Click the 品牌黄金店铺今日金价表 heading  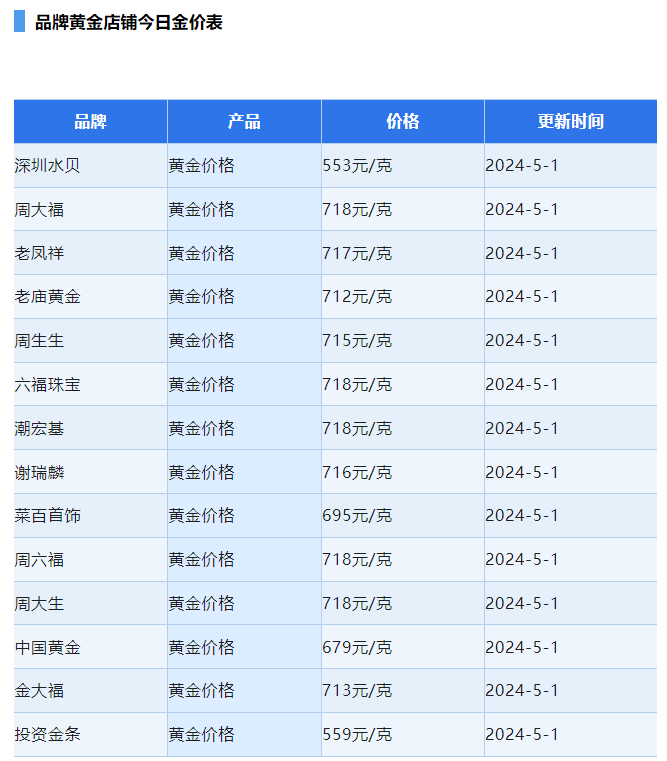128,22
